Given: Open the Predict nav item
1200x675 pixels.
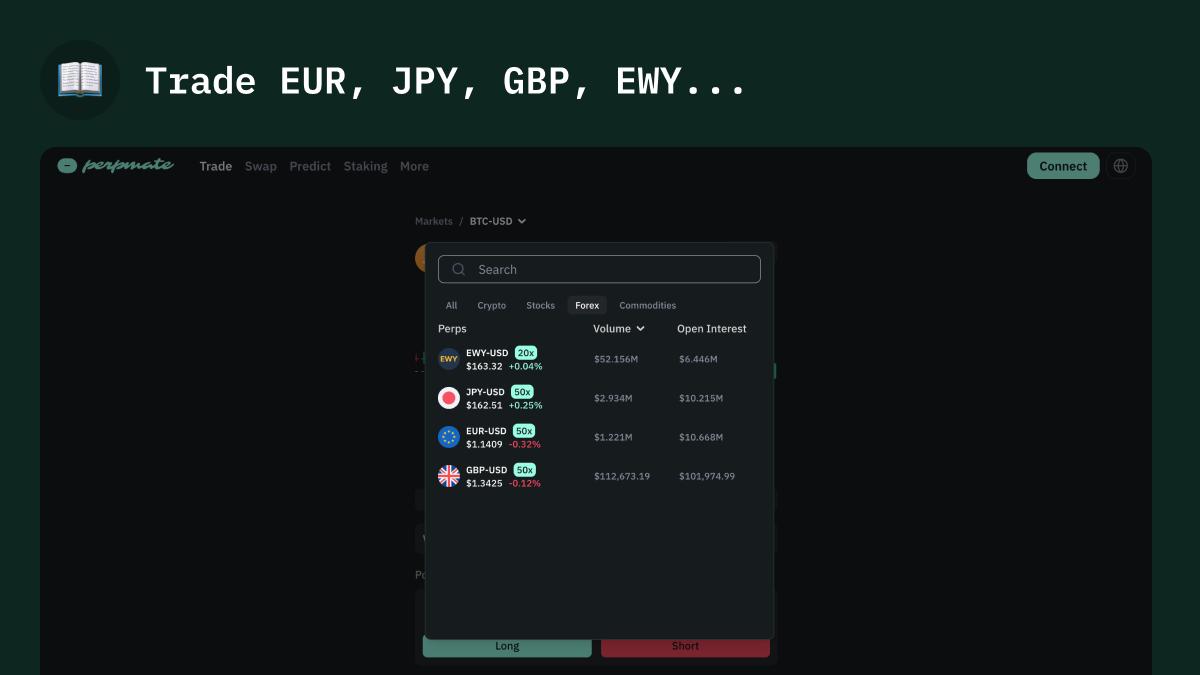Looking at the screenshot, I should tap(310, 166).
